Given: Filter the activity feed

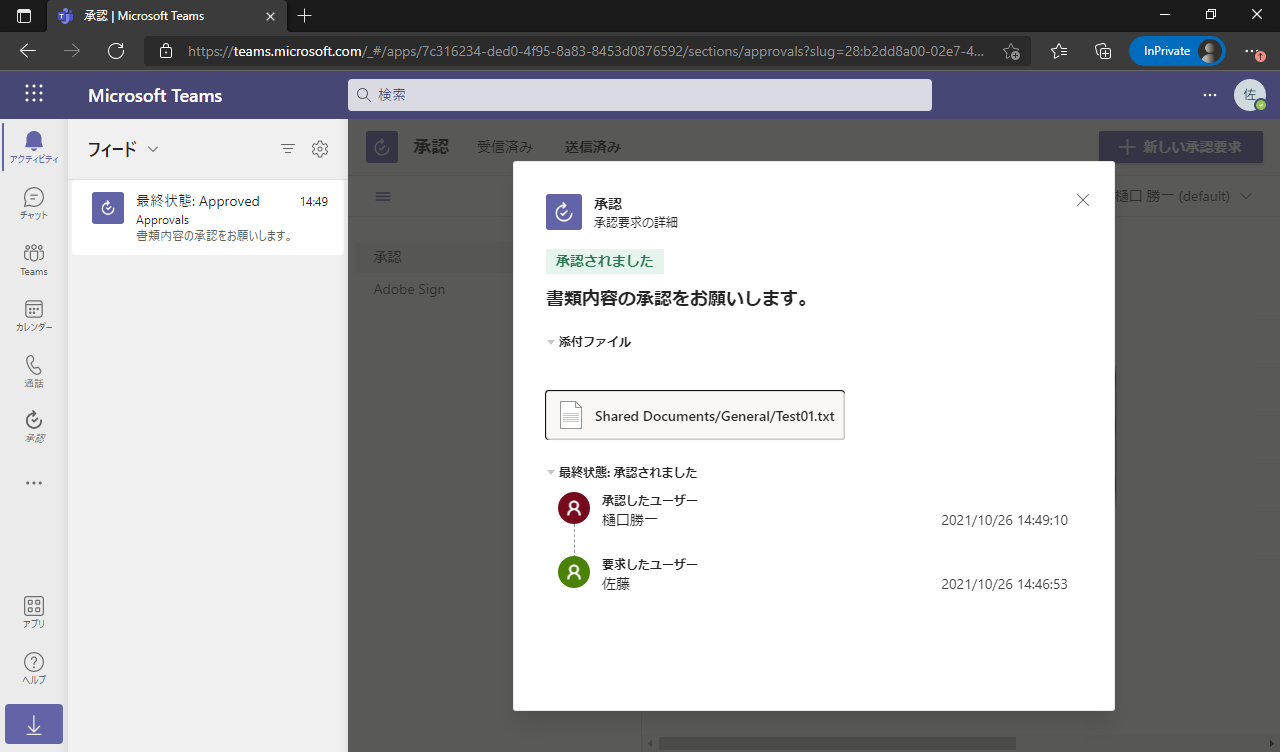Looking at the screenshot, I should pos(288,149).
